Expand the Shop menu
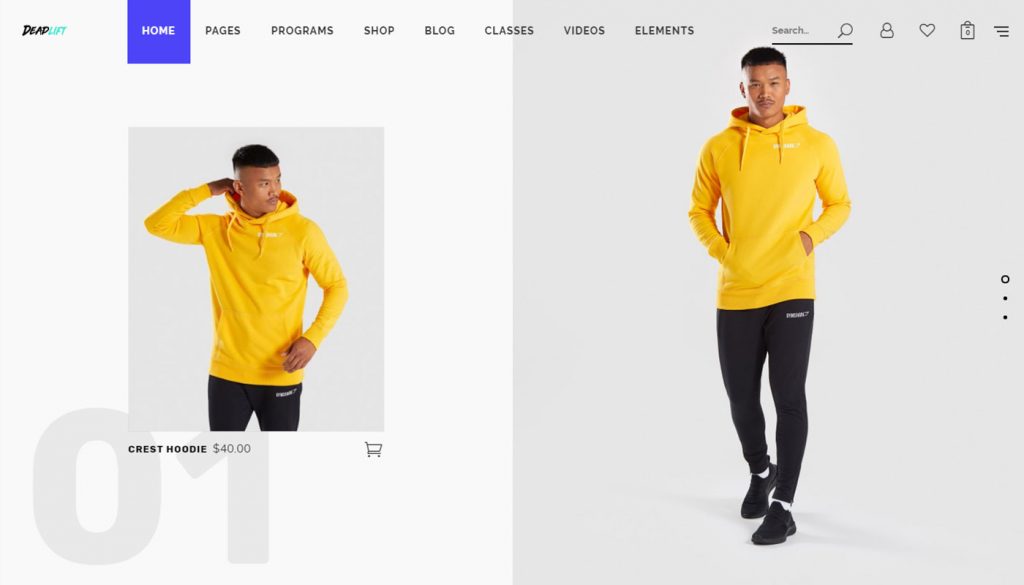The width and height of the screenshot is (1024, 585). [379, 31]
